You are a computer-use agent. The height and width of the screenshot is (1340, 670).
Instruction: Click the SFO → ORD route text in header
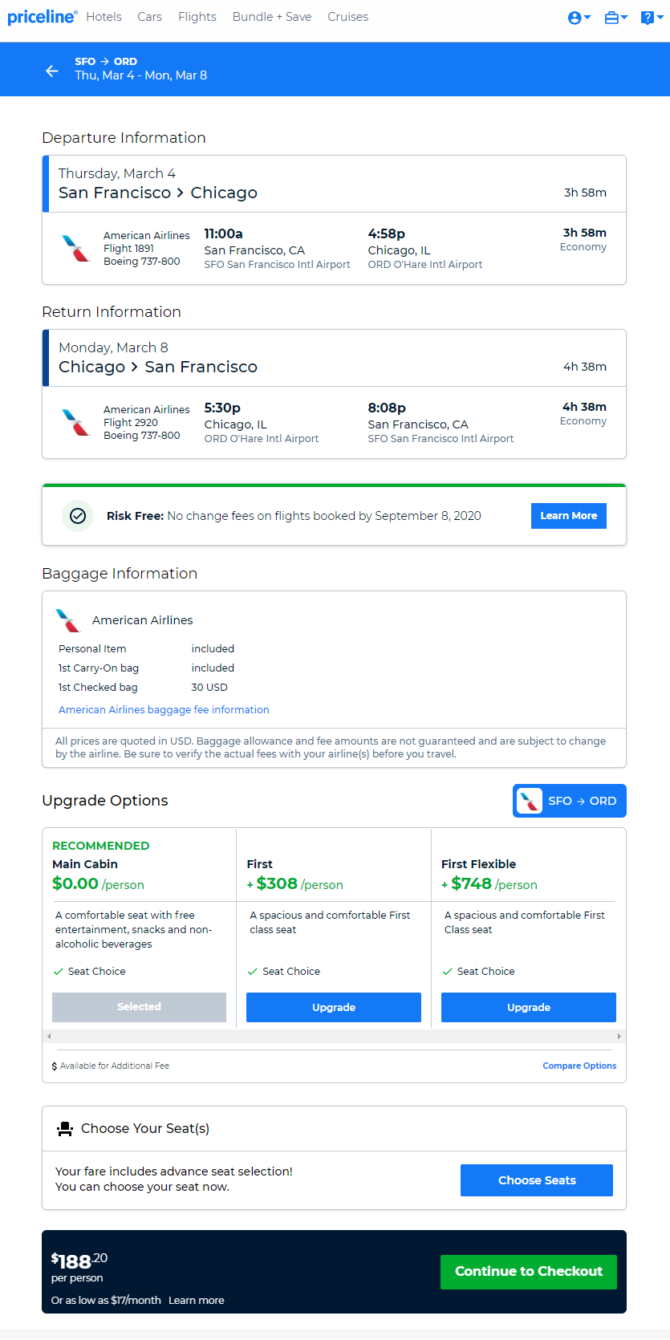tap(106, 62)
